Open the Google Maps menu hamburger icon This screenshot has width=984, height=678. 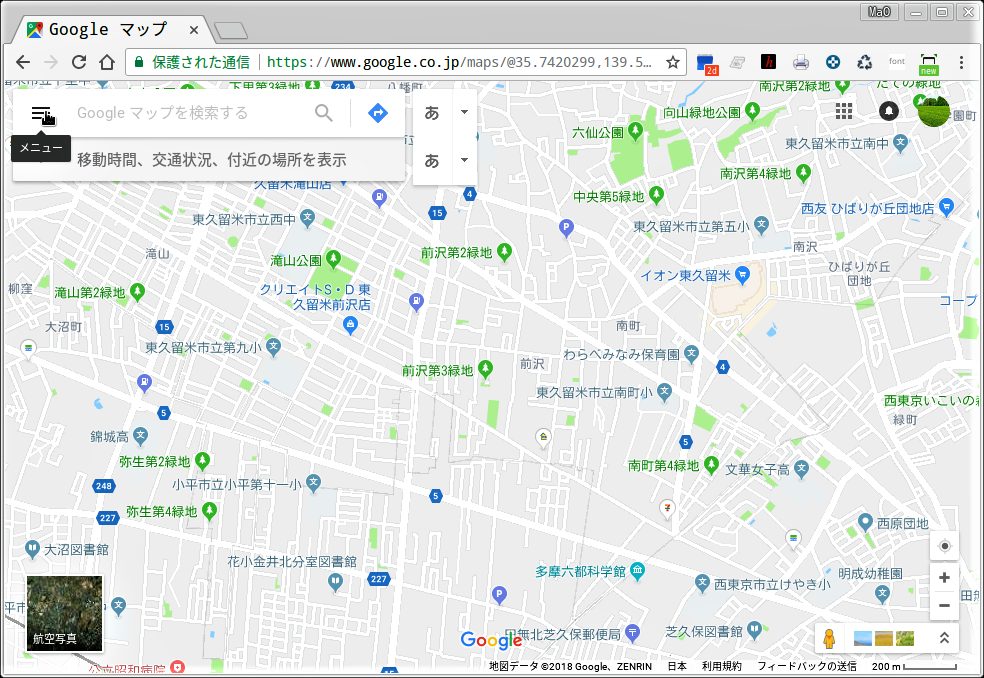tap(41, 114)
